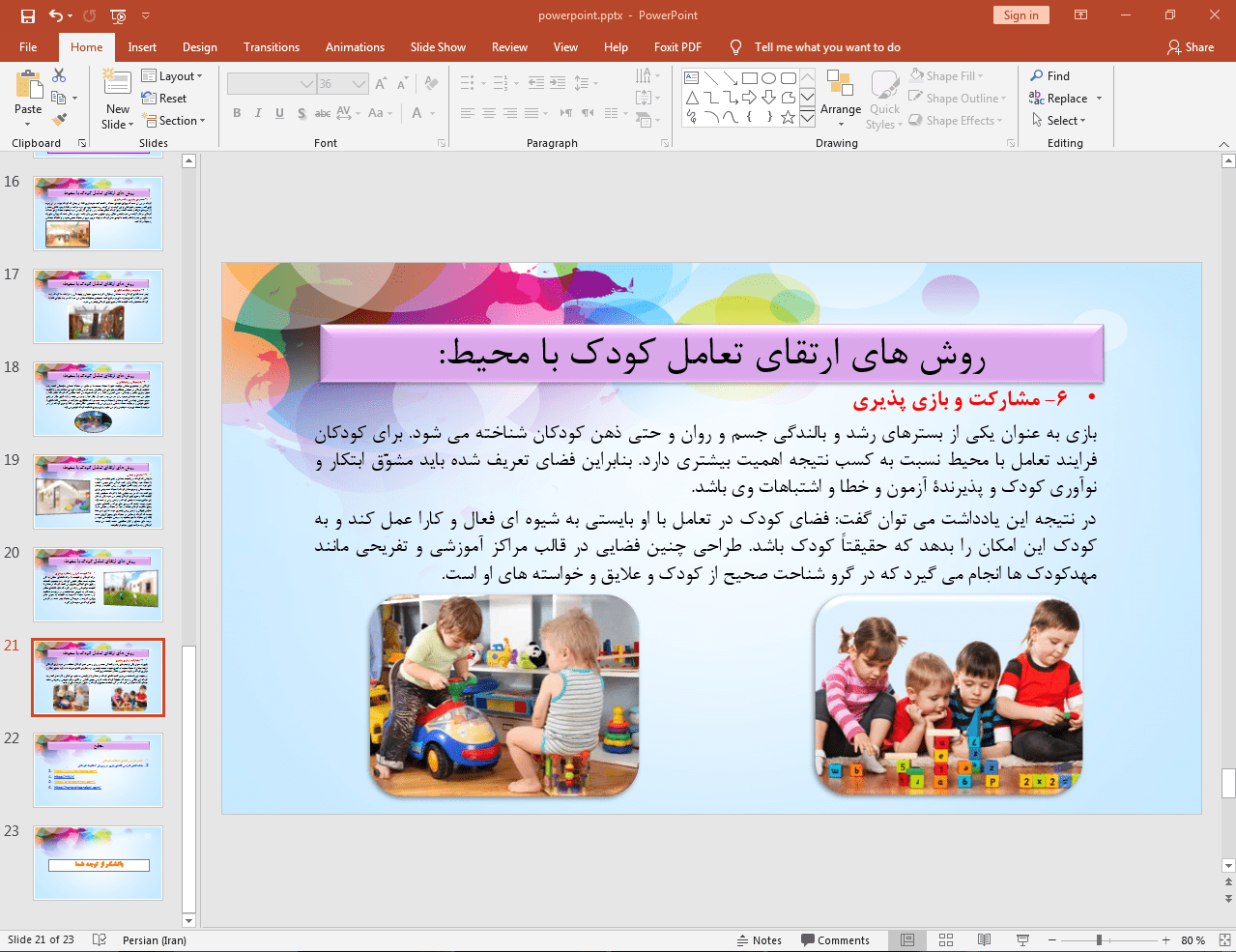Click the Share button
Screen dimensions: 1236x952
[1191, 47]
